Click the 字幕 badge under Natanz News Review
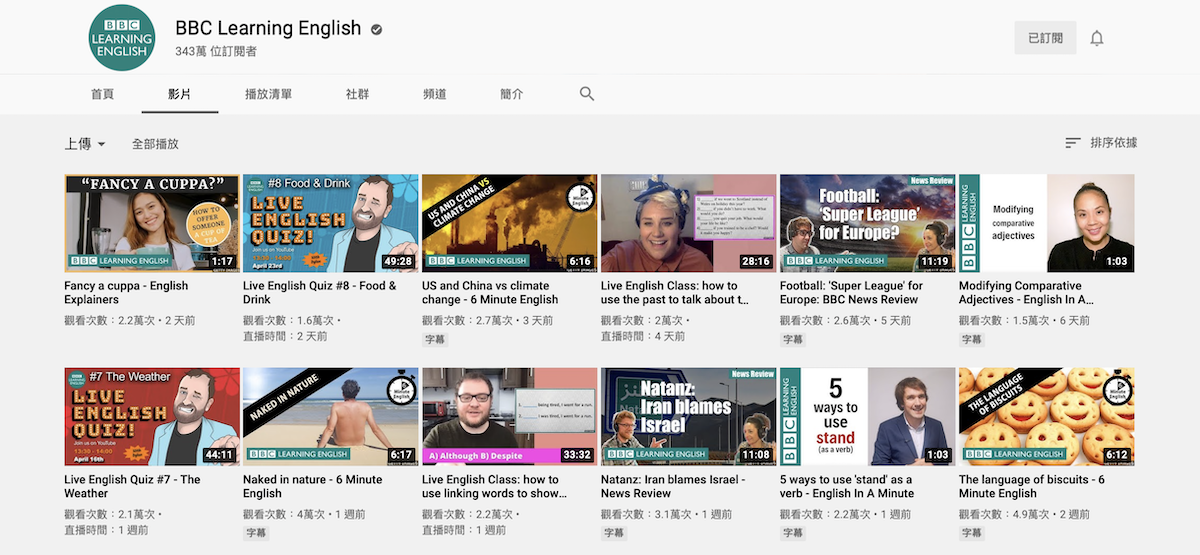The width and height of the screenshot is (1200, 555). click(614, 533)
